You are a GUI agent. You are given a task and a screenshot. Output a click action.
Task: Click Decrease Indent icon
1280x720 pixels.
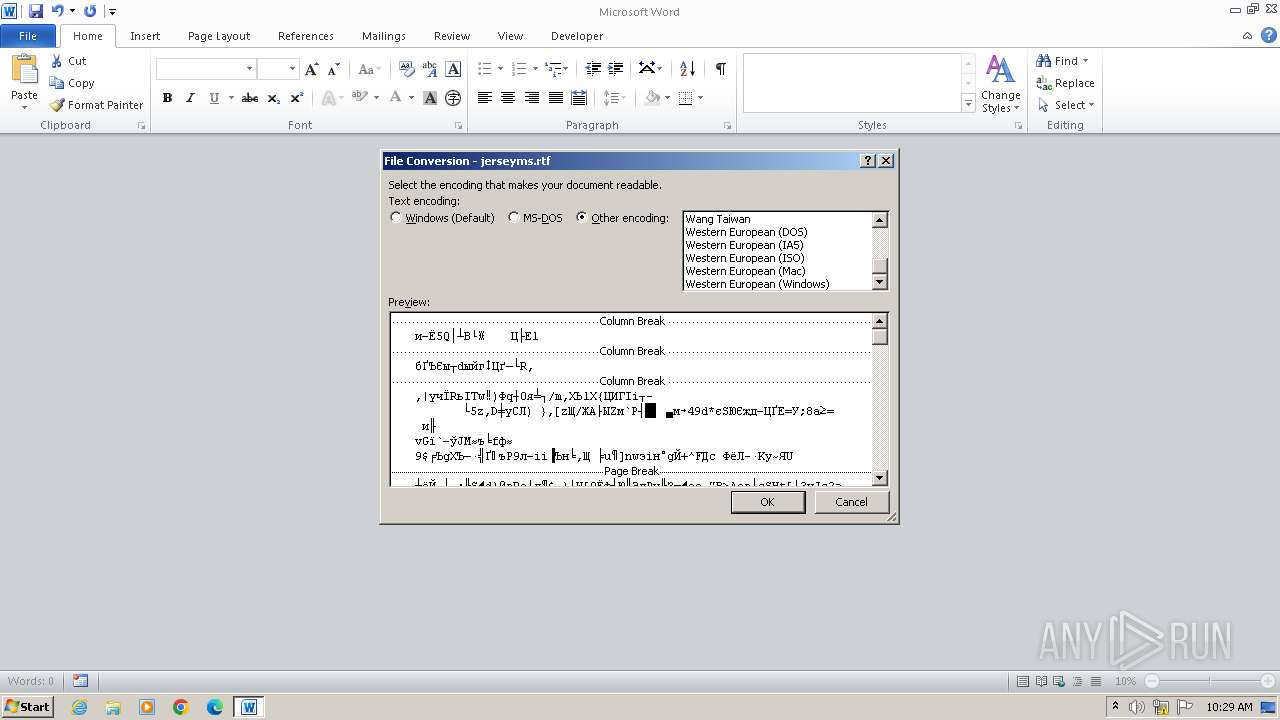tap(593, 69)
